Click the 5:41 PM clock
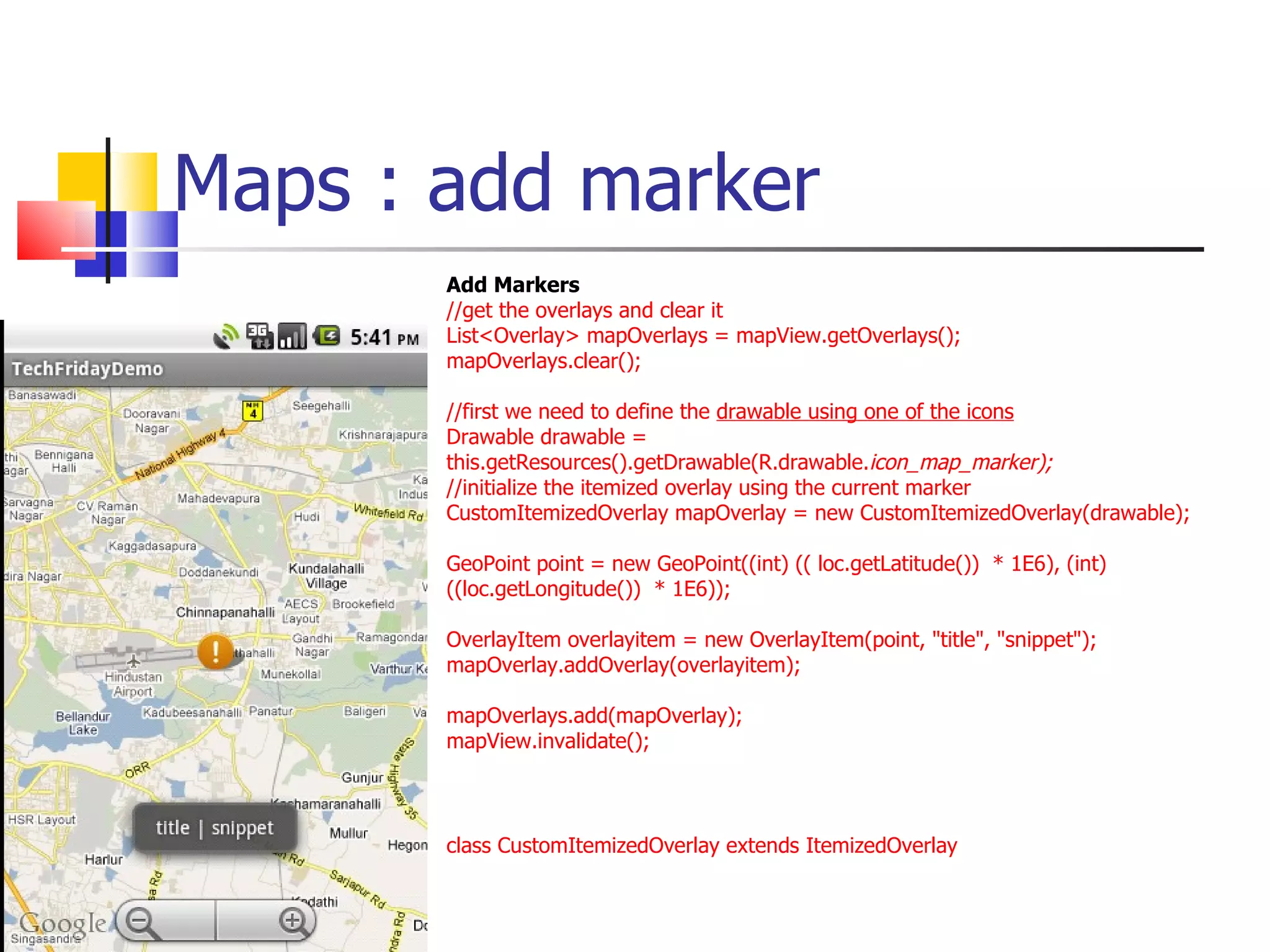 [x=384, y=338]
